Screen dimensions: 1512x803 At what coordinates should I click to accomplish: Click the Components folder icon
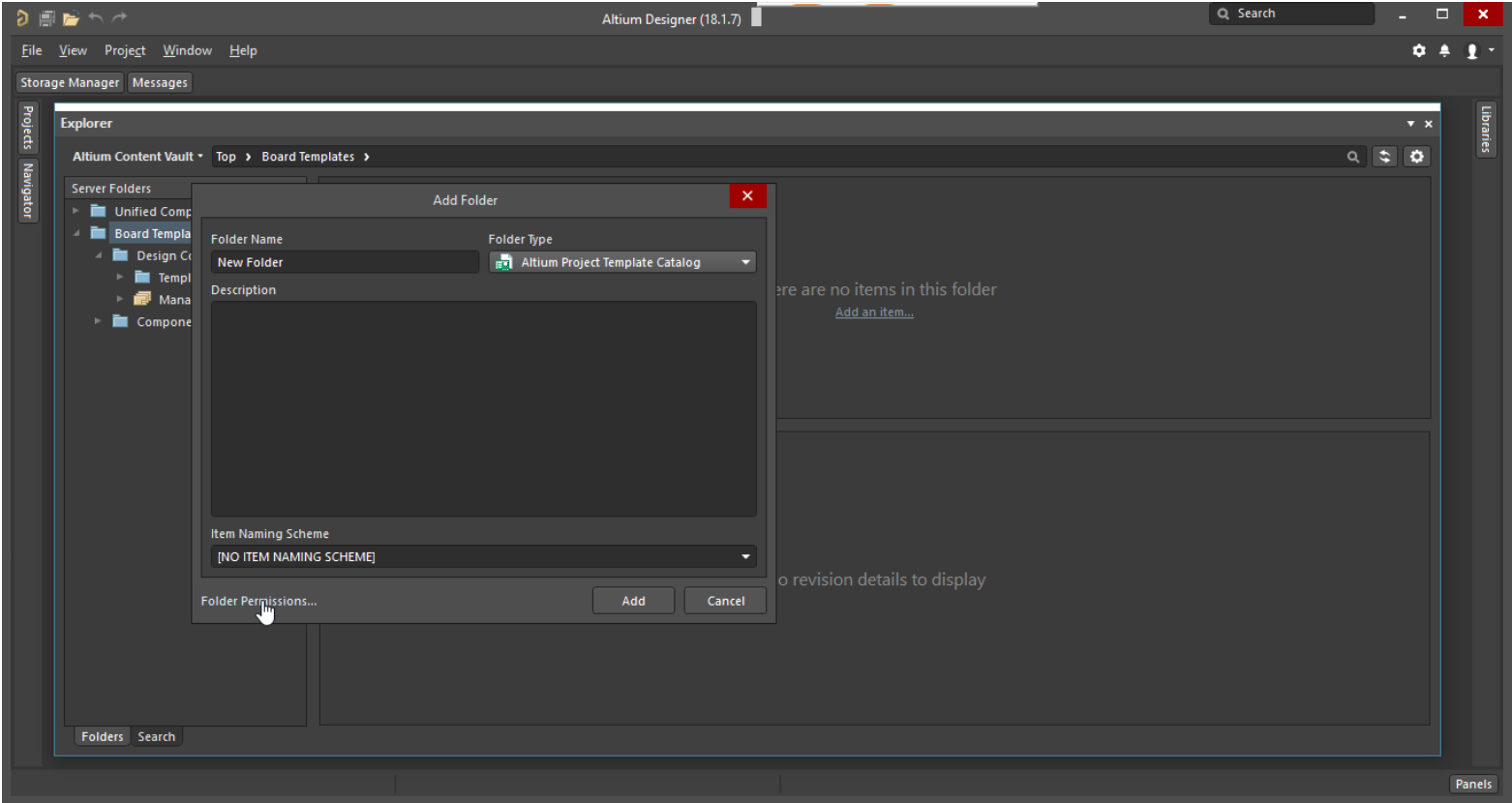click(120, 321)
